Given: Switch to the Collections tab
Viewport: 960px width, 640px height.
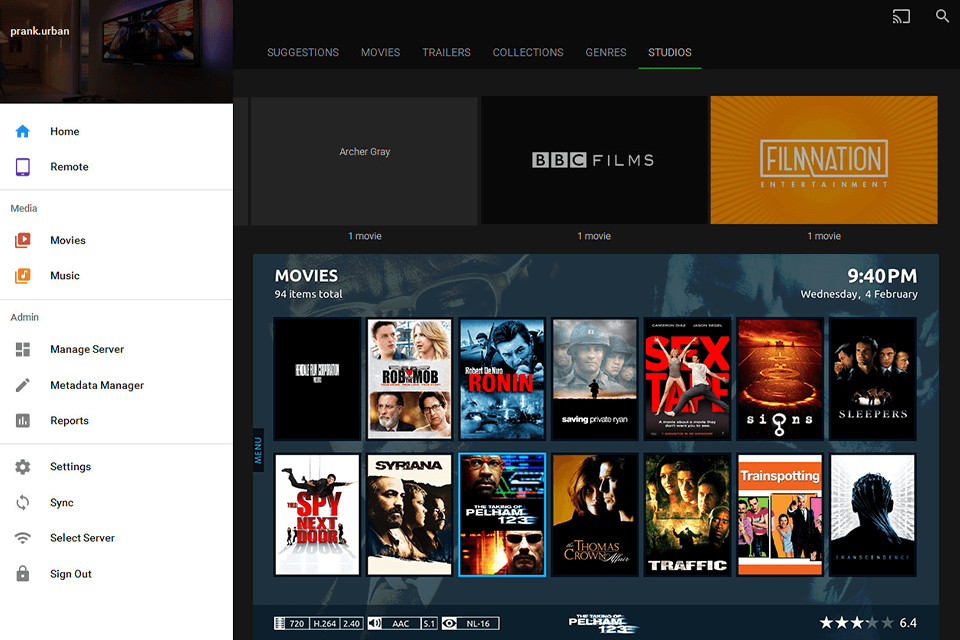Looking at the screenshot, I should pyautogui.click(x=528, y=52).
